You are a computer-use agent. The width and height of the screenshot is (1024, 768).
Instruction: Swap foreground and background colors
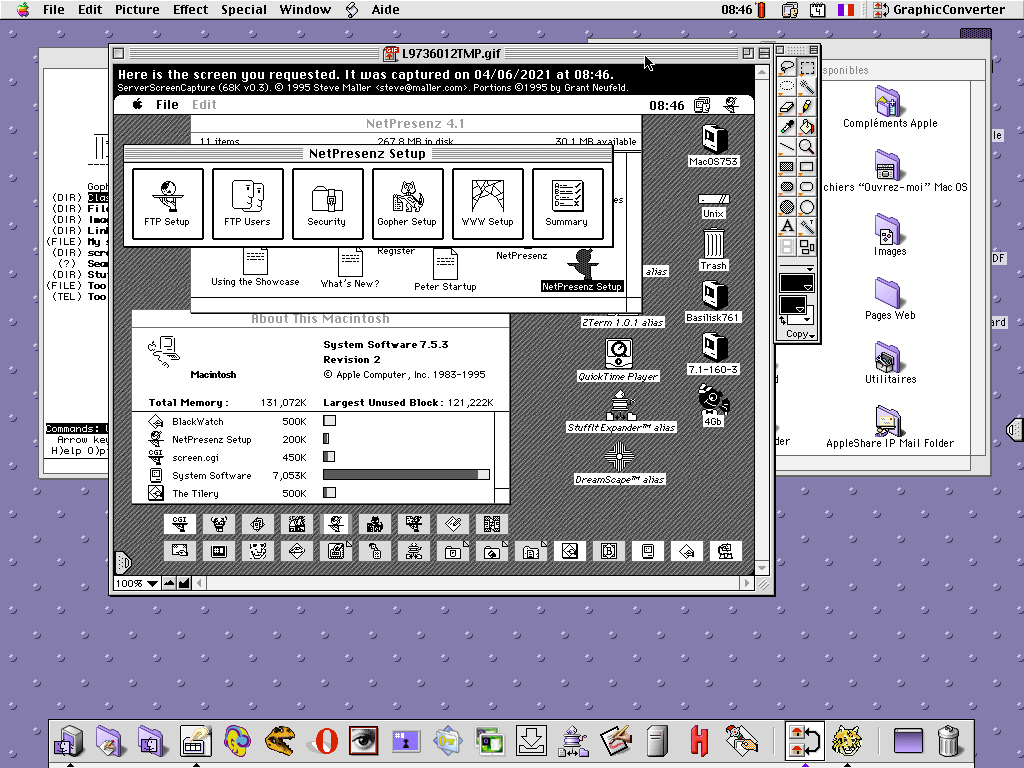[783, 318]
